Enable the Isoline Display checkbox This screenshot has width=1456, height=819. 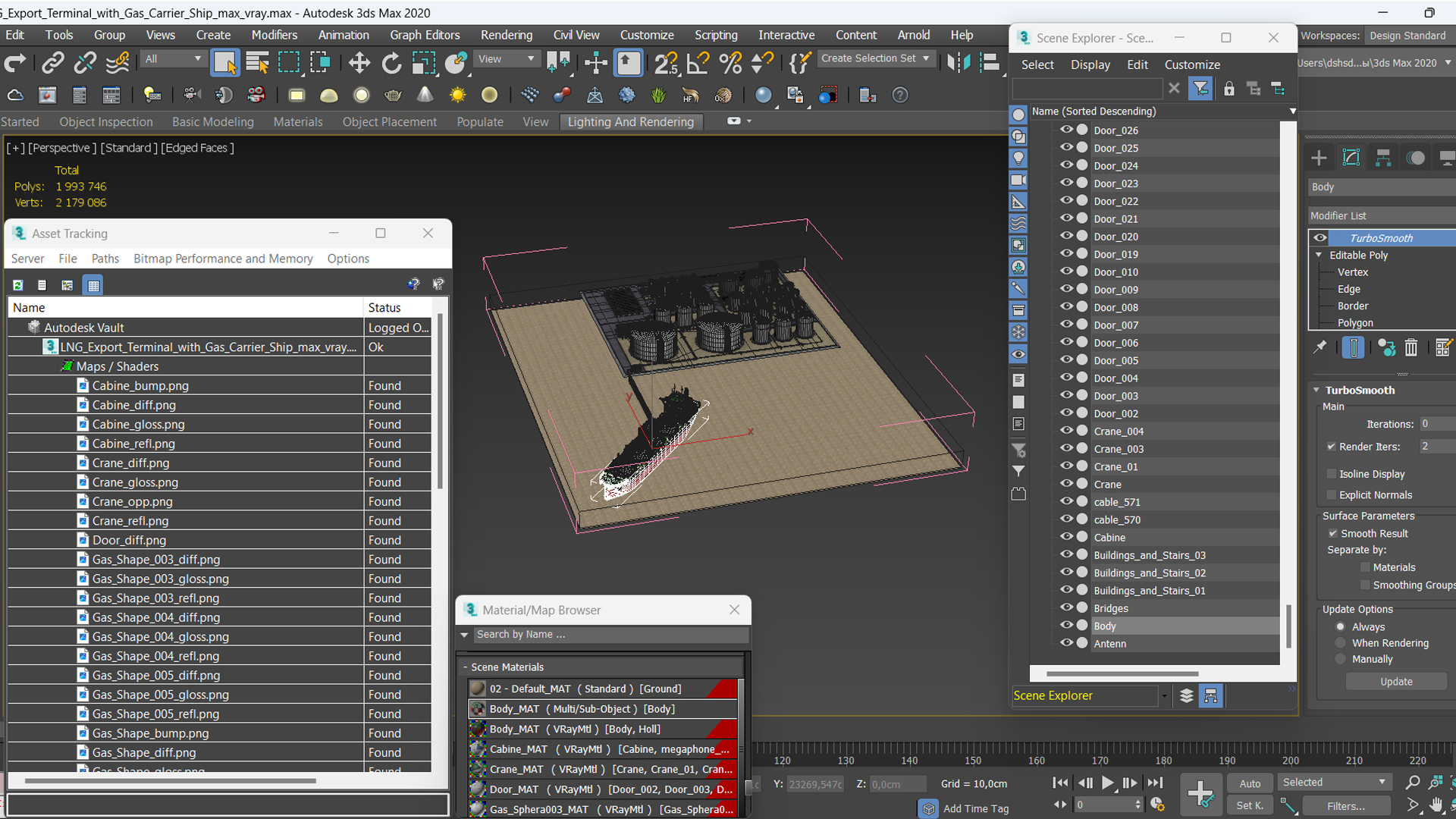click(x=1332, y=474)
